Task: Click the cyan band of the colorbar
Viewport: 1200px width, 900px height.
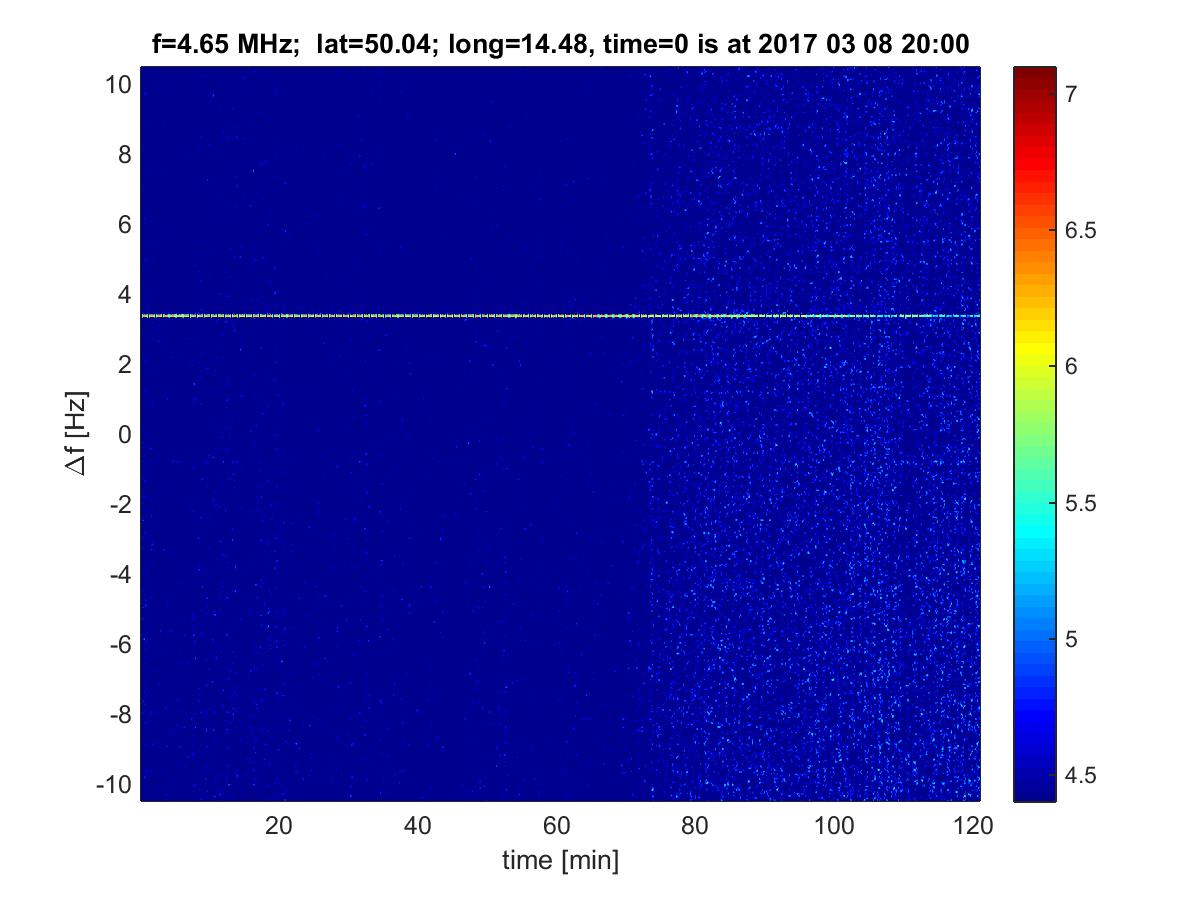Action: click(1033, 530)
